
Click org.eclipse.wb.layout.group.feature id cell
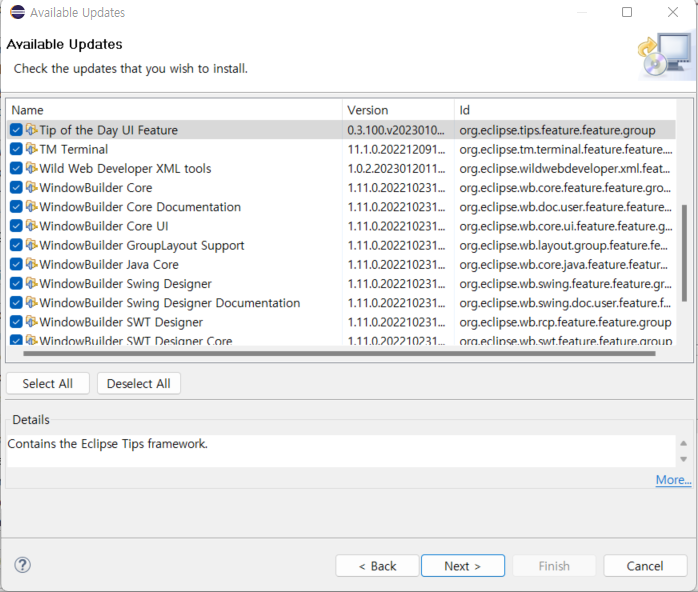point(564,245)
